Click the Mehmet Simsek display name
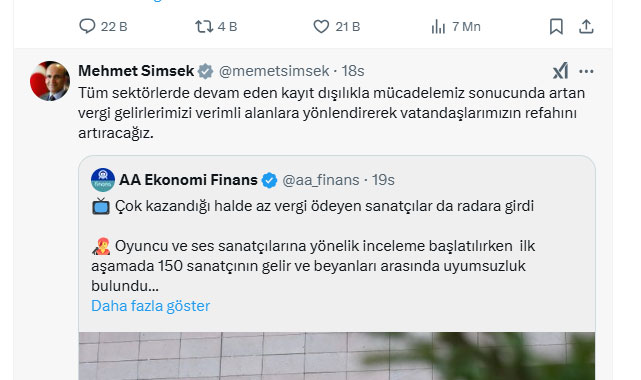641x380 pixels. pos(136,71)
